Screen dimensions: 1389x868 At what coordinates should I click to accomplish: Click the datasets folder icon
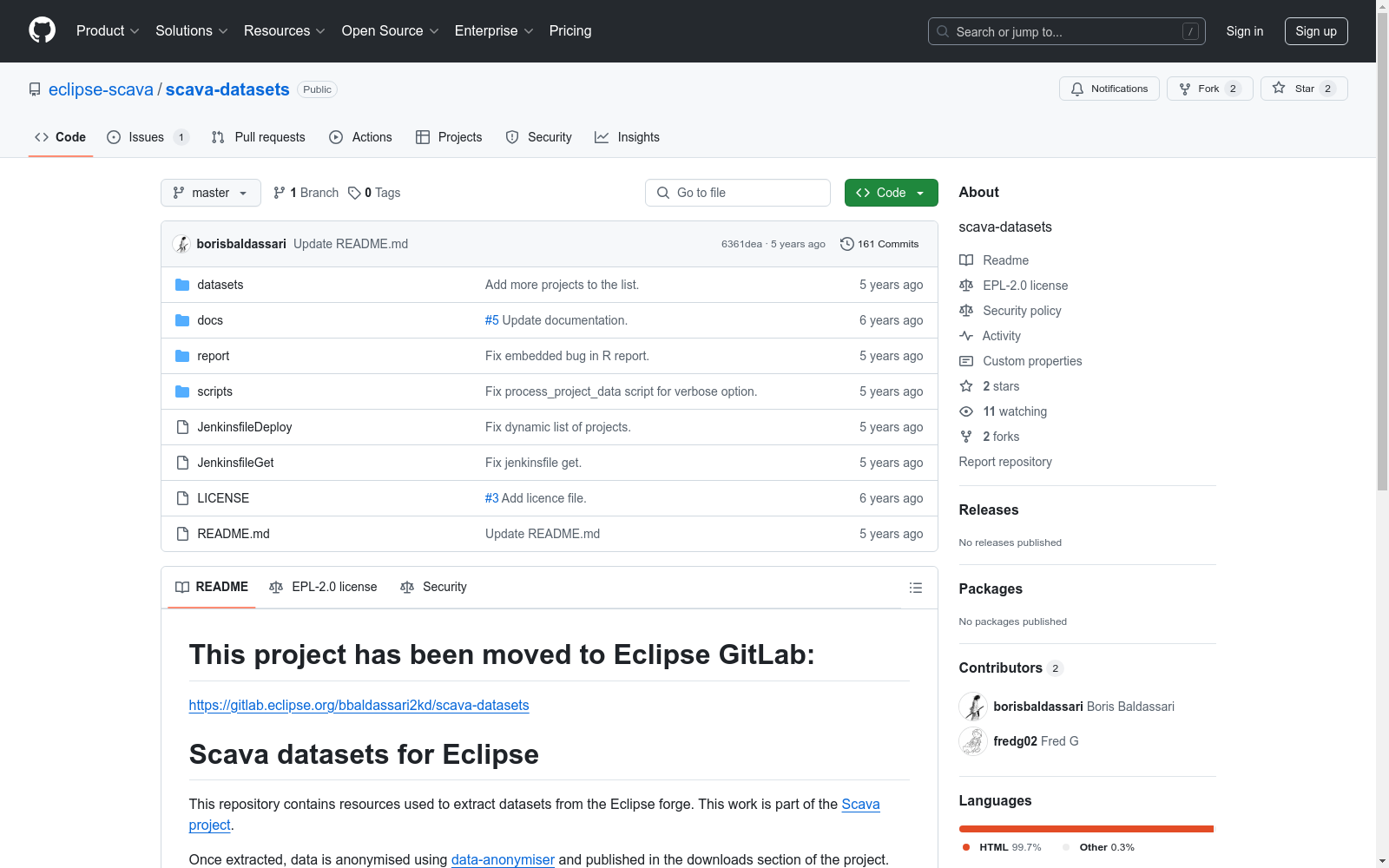click(x=182, y=285)
